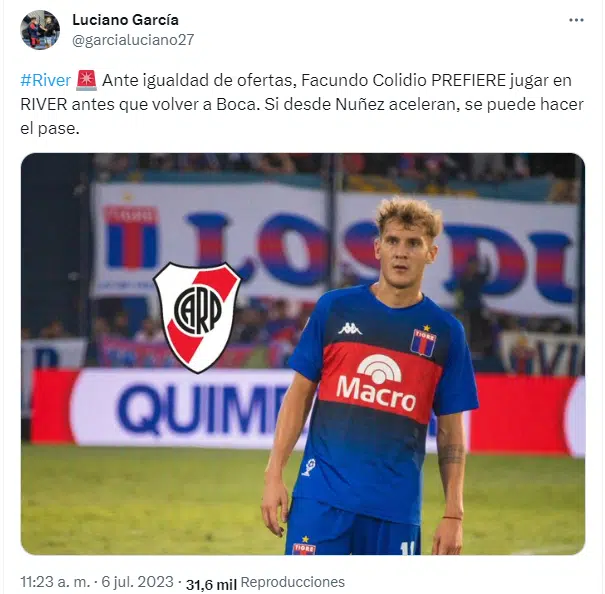The image size is (605, 594).
Task: Click the Tigre shield on the stadium banner
Action: click(x=132, y=236)
